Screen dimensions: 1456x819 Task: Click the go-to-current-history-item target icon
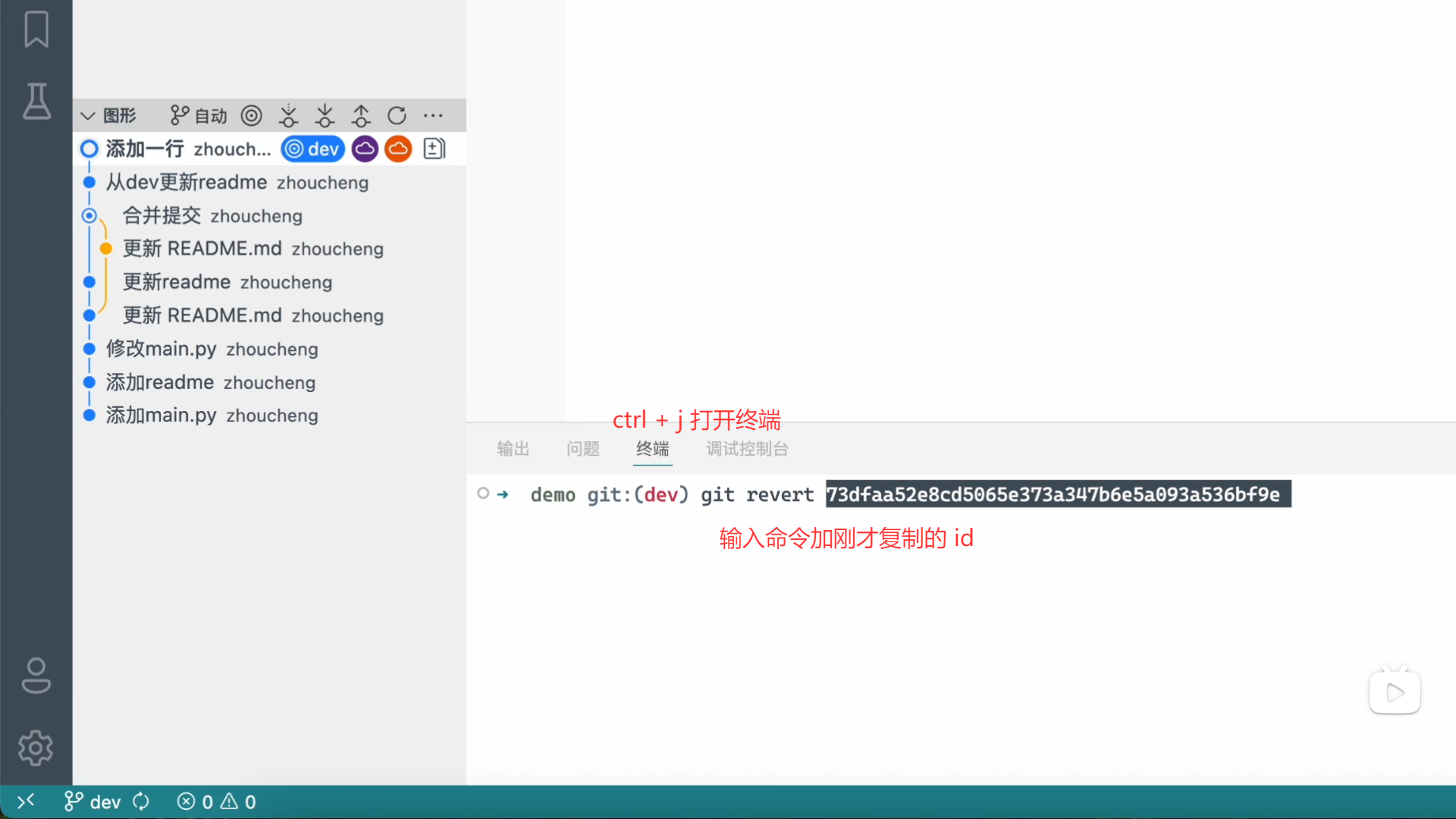[x=251, y=115]
